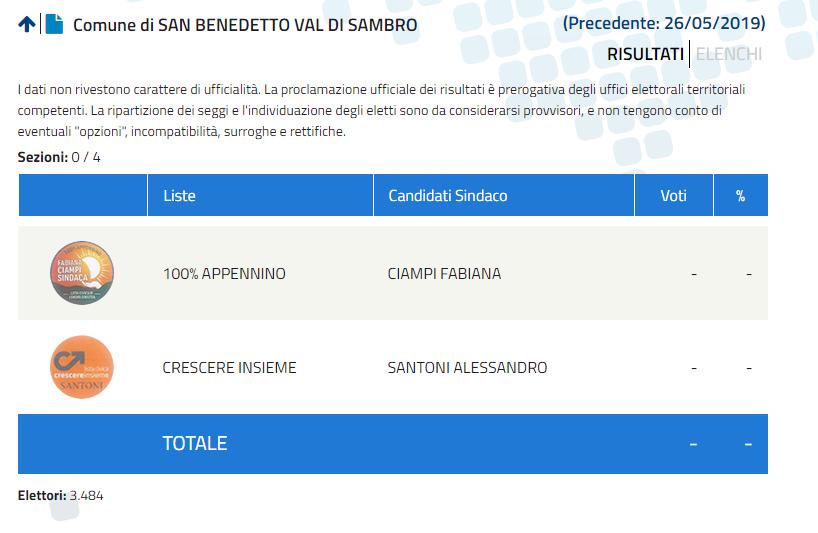Viewport: 818px width, 533px height.
Task: Click the votes dash for Ciampi Fabiana
Action: [694, 274]
